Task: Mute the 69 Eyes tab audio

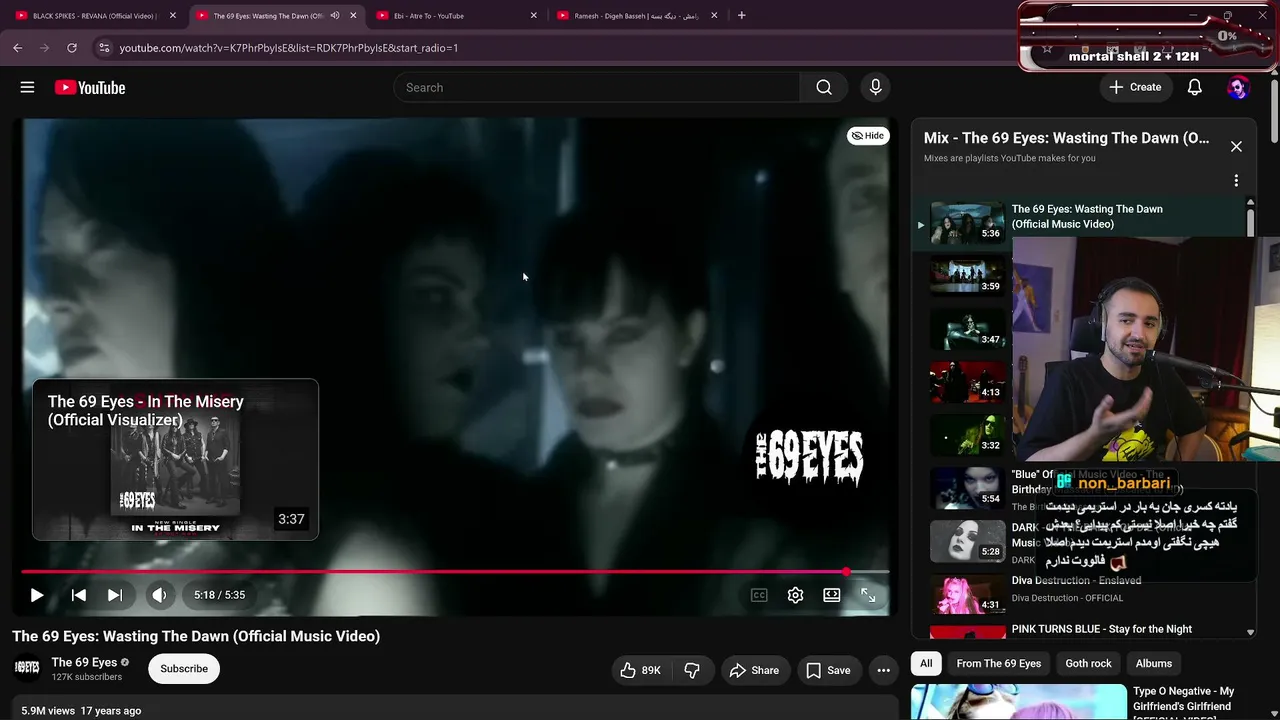Action: coord(335,15)
